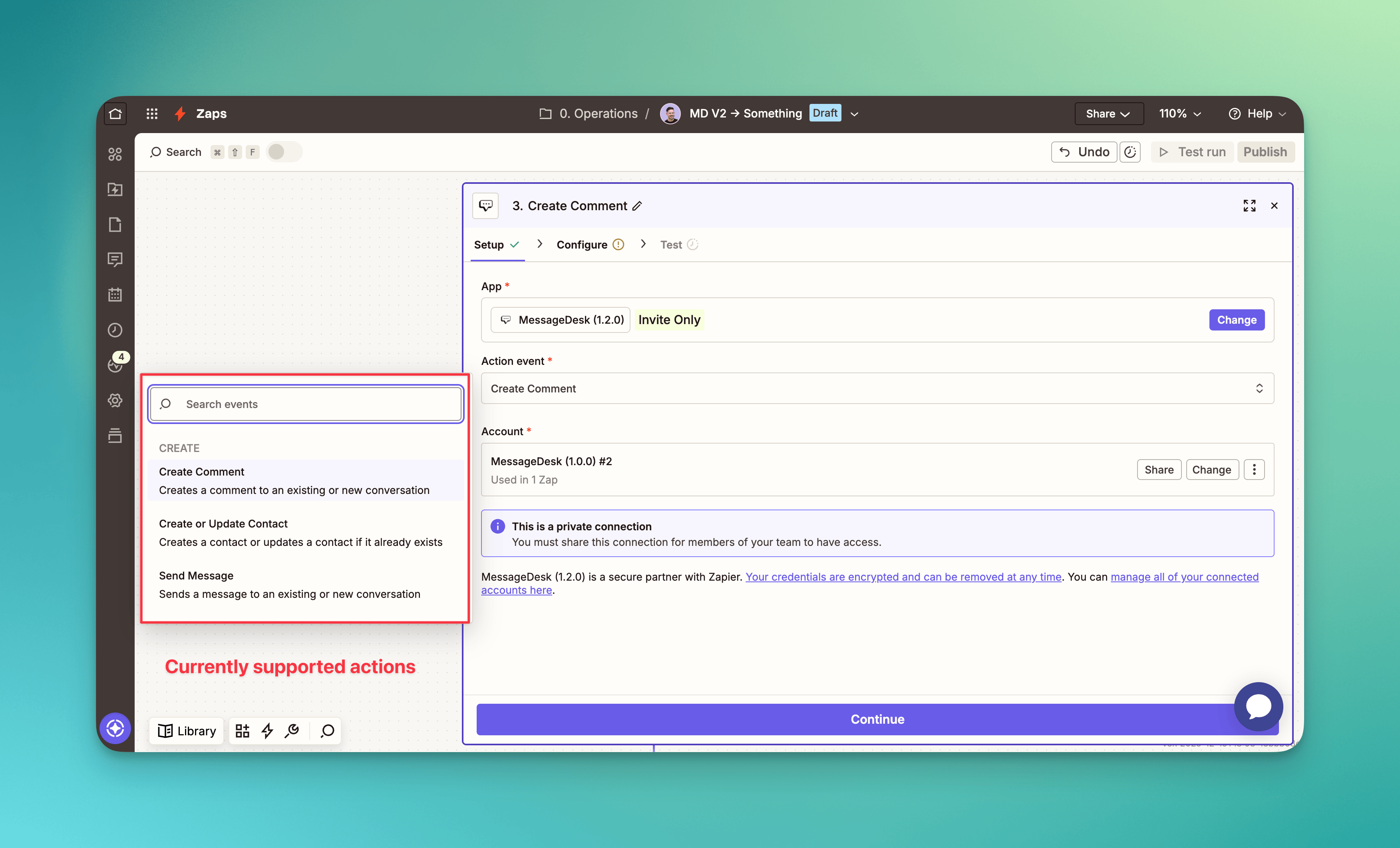Click the magnifier icon in bottom toolbar
The width and height of the screenshot is (1400, 848).
click(x=327, y=731)
